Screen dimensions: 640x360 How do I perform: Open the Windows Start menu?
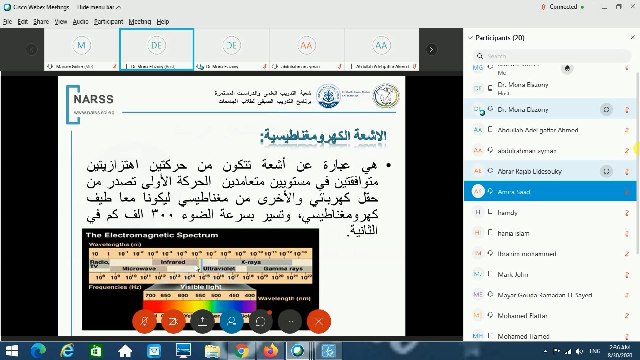tap(12, 351)
